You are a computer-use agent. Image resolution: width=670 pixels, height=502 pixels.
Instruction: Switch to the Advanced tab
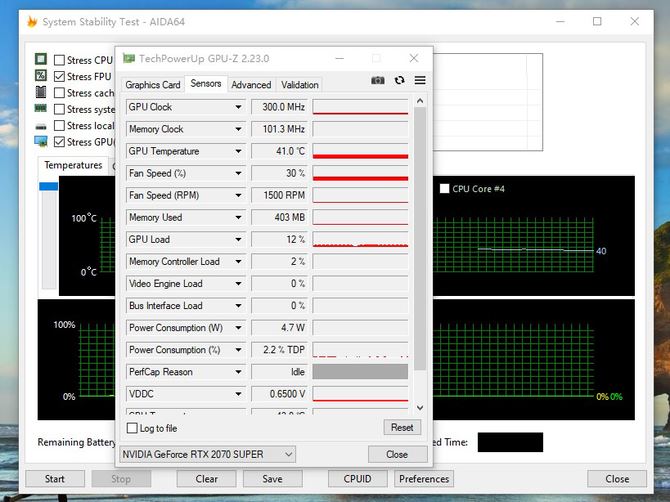point(251,85)
